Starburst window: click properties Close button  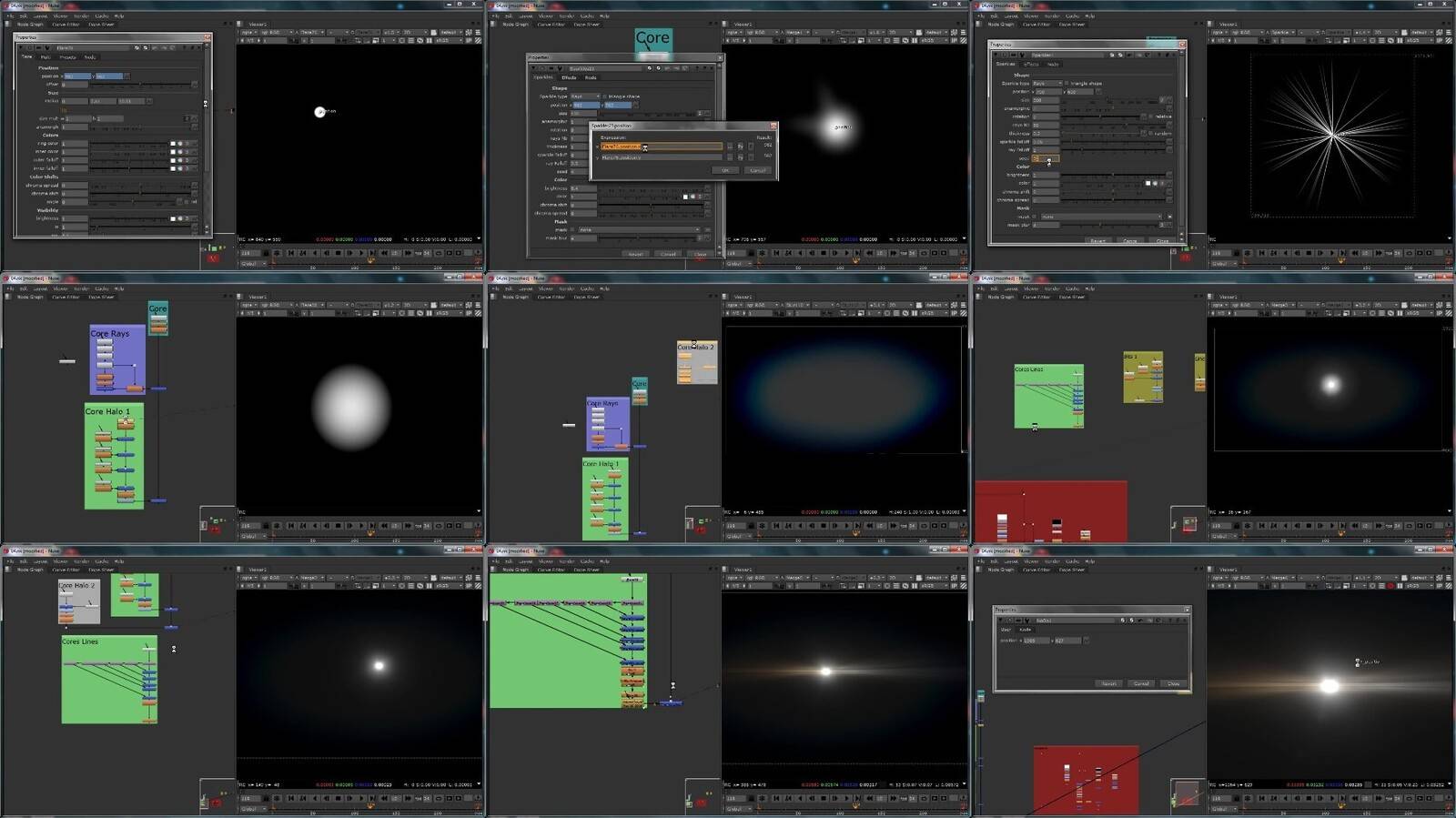click(x=1162, y=241)
